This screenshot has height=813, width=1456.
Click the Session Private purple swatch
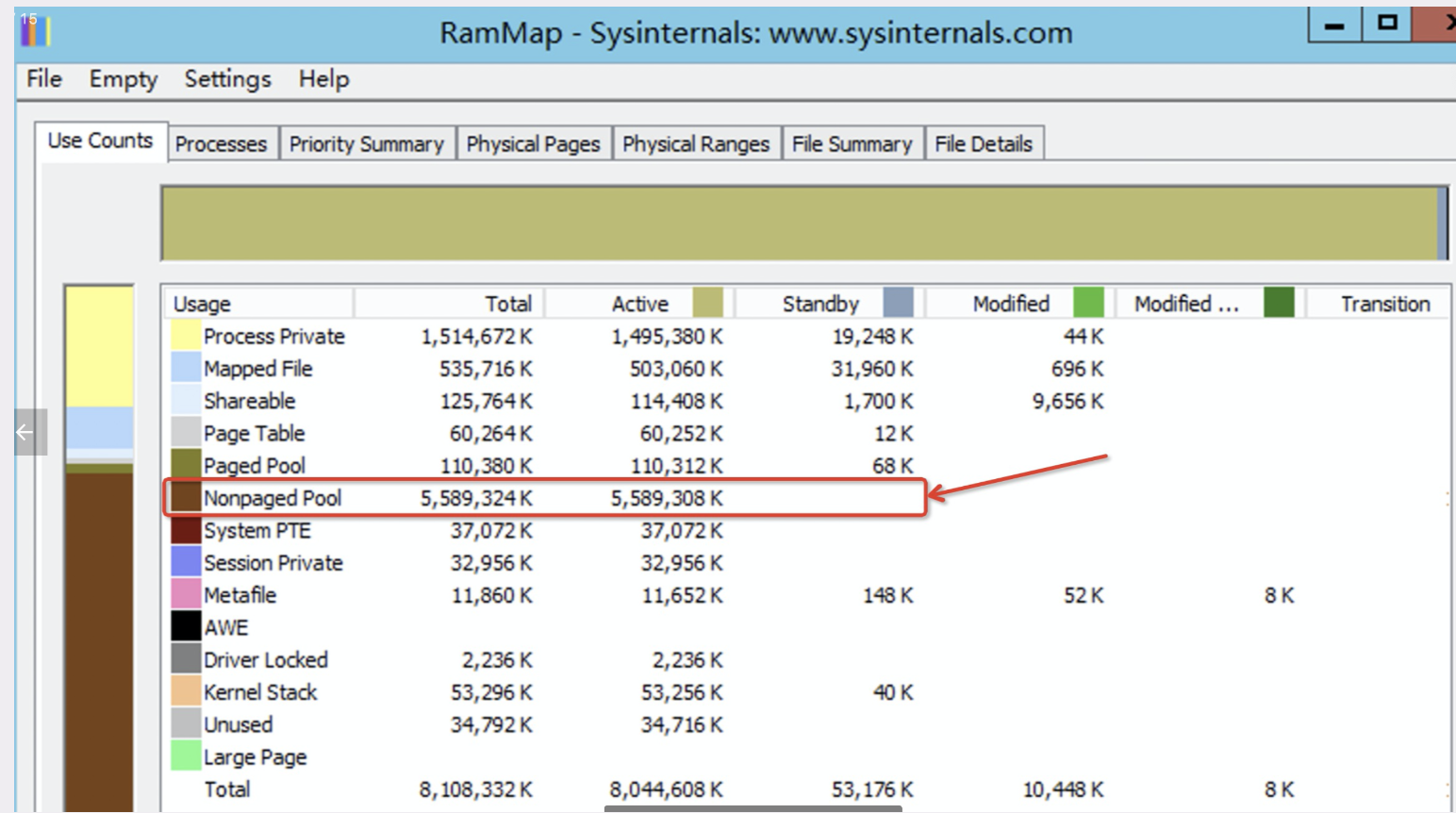[x=186, y=562]
